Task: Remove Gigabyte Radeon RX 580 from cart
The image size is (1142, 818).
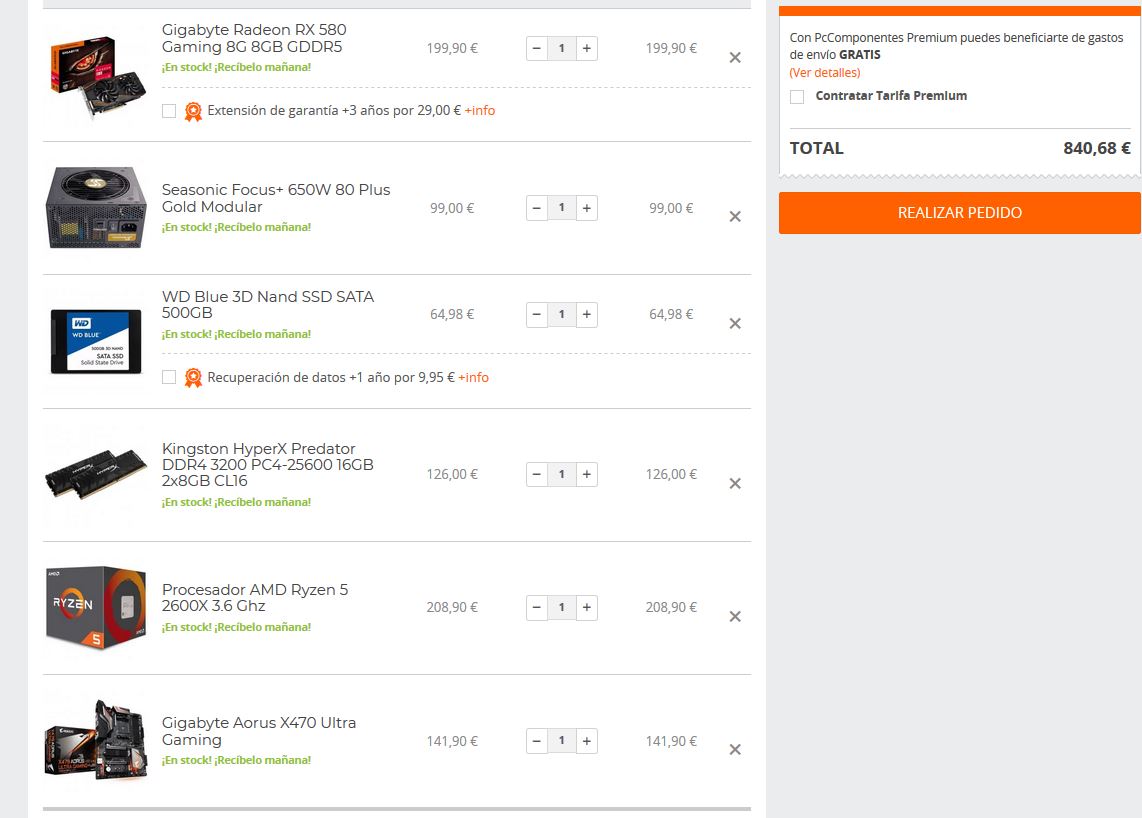Action: [x=735, y=58]
